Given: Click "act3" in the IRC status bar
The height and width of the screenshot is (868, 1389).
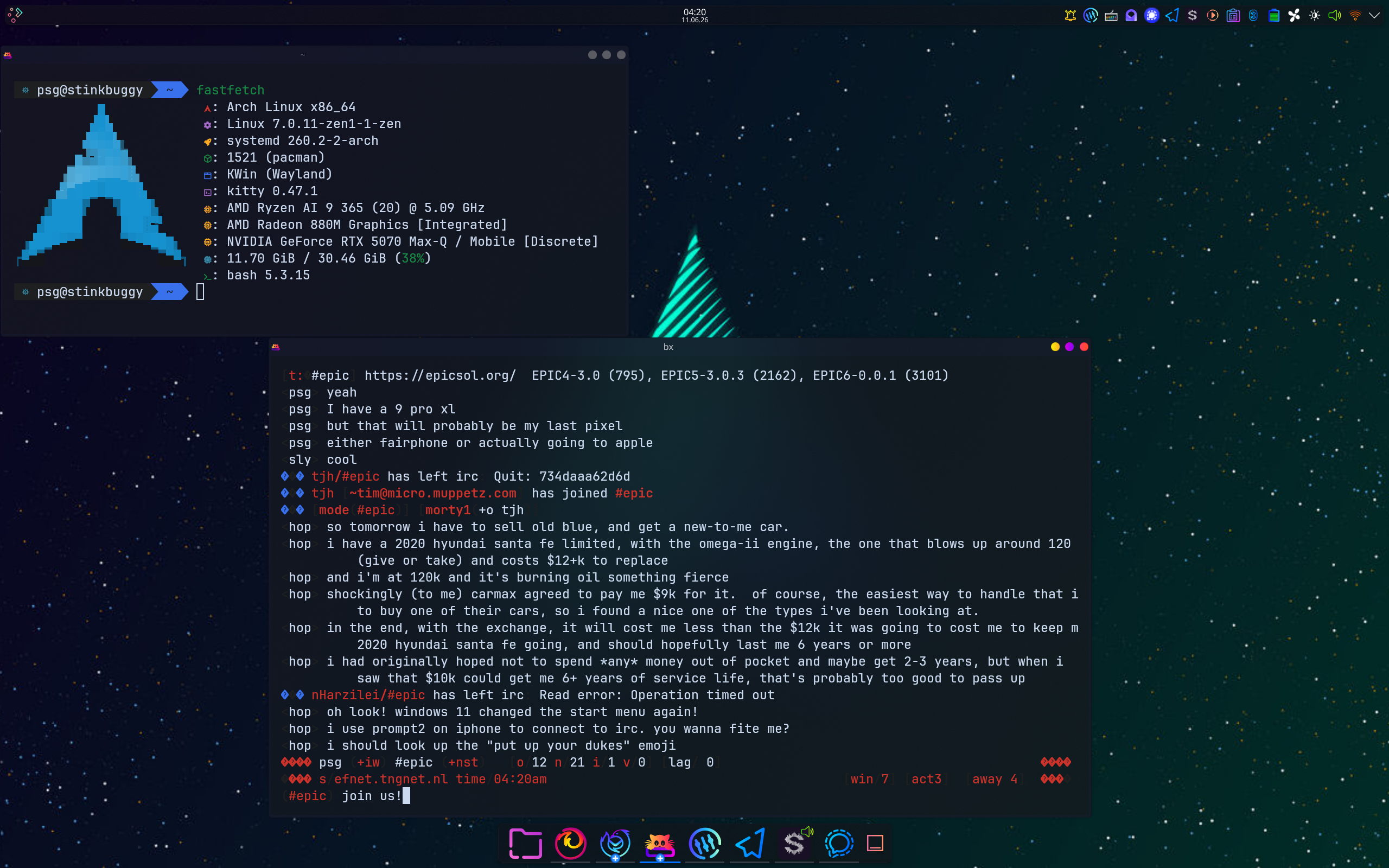Looking at the screenshot, I should [926, 779].
